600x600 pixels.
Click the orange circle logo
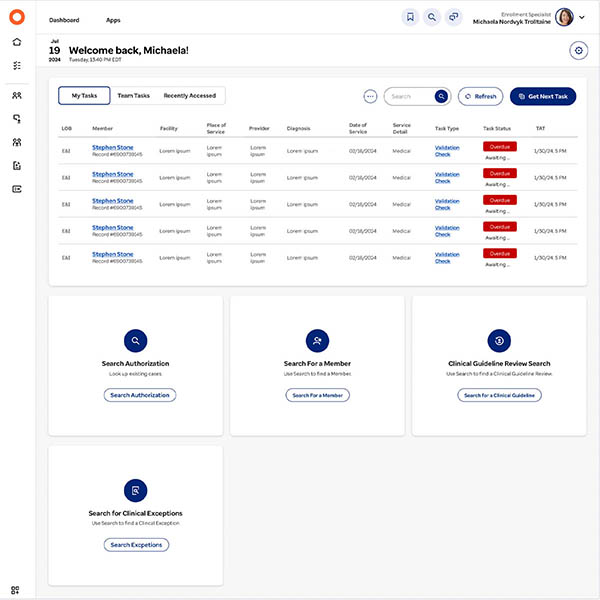(17, 17)
